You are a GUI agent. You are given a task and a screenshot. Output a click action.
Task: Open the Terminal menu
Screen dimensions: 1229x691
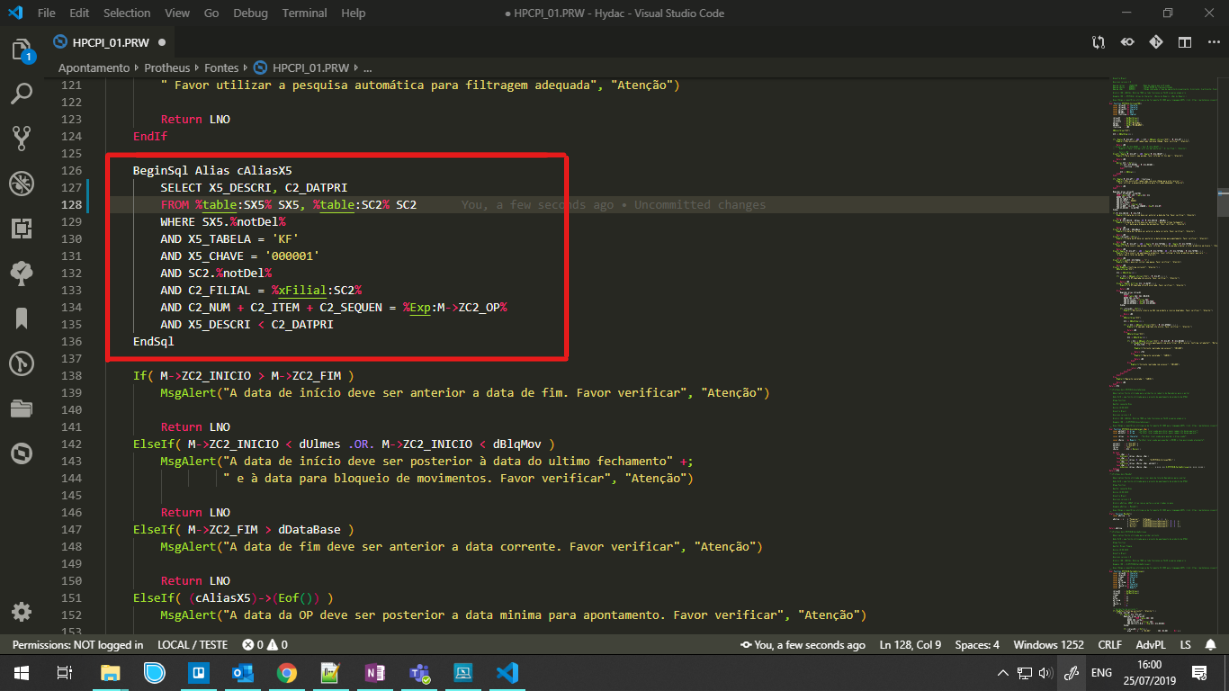point(305,13)
